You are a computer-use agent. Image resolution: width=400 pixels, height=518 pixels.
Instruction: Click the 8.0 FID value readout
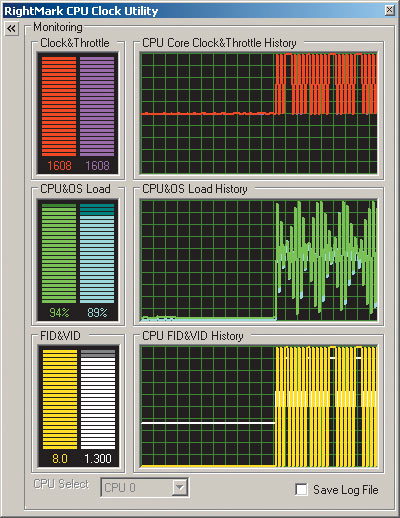tap(60, 459)
